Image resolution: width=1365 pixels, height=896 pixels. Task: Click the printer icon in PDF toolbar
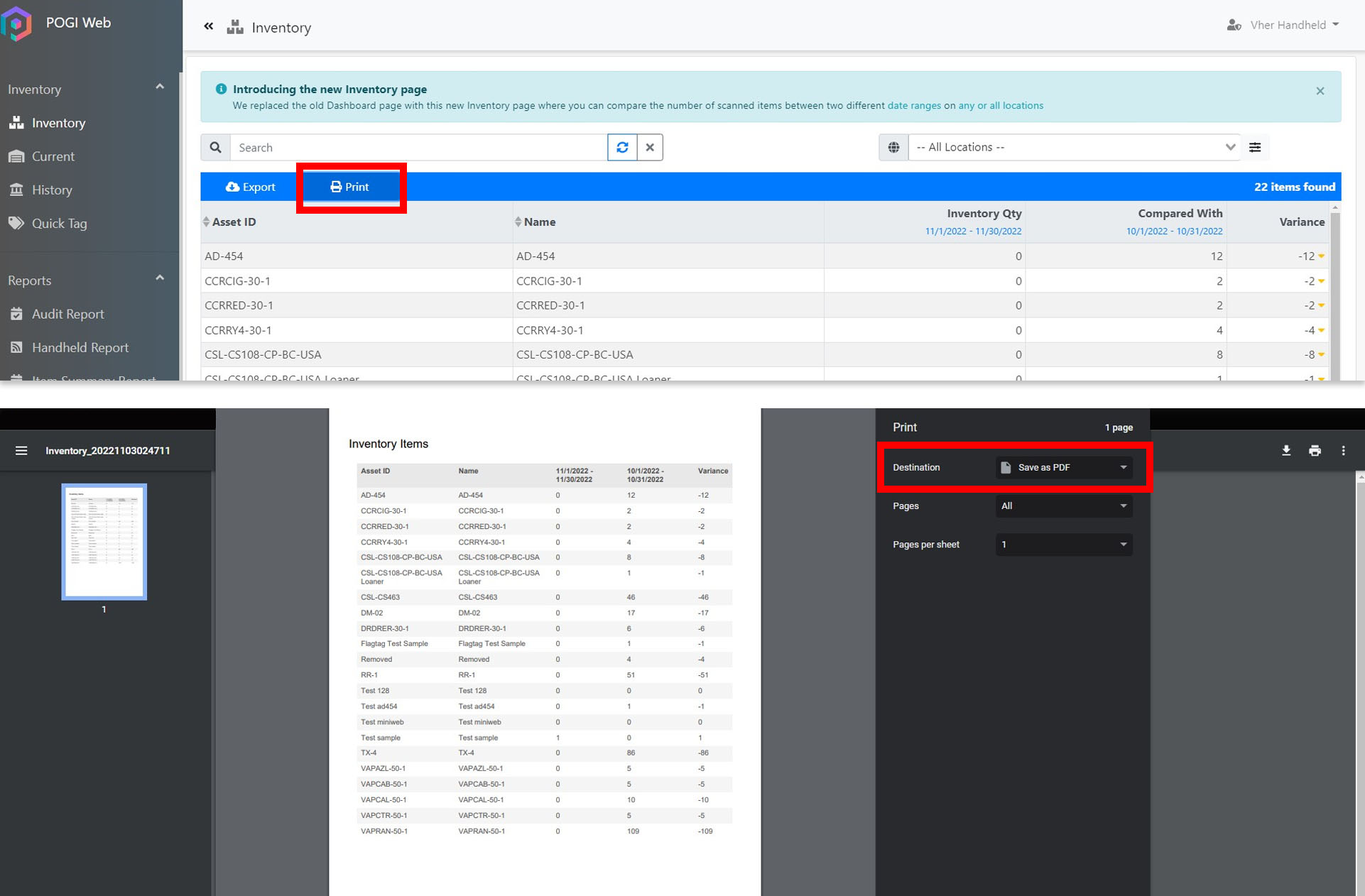coord(1315,451)
